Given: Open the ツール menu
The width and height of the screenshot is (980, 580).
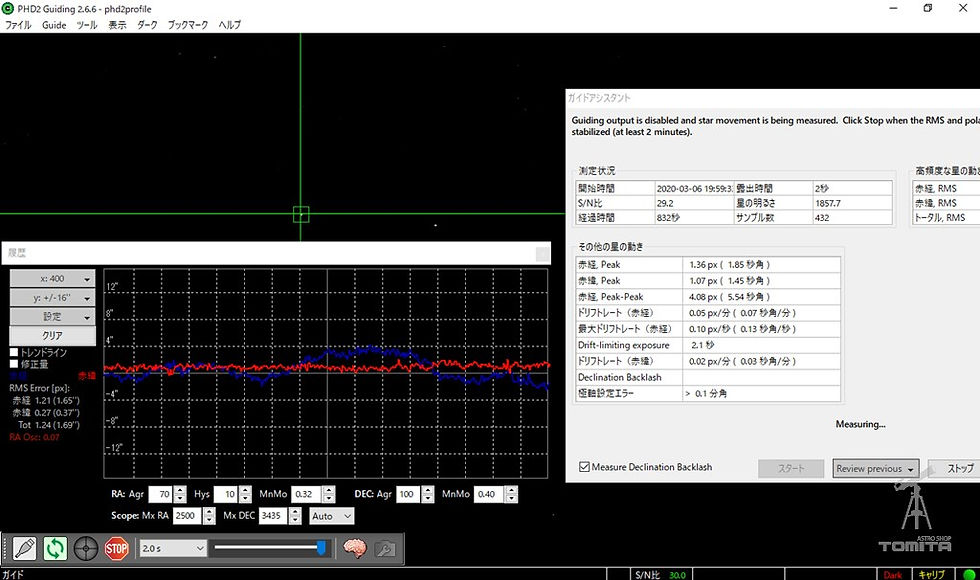Looking at the screenshot, I should 87,25.
